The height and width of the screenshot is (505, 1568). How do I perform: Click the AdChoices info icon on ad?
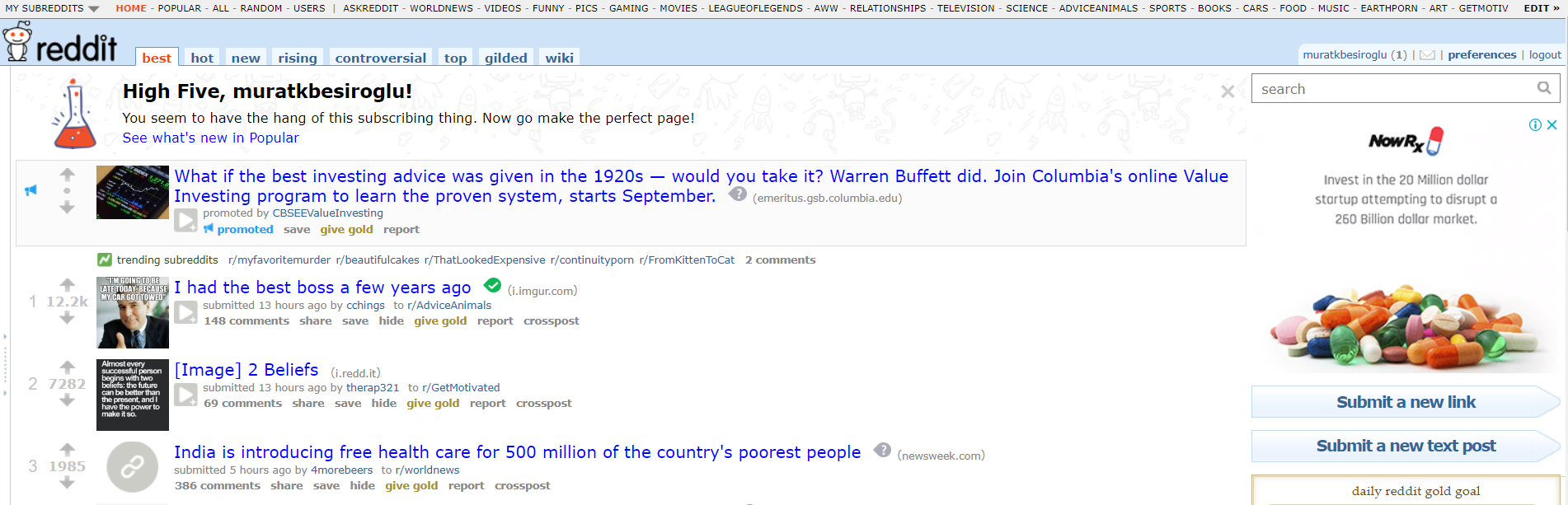point(1535,125)
